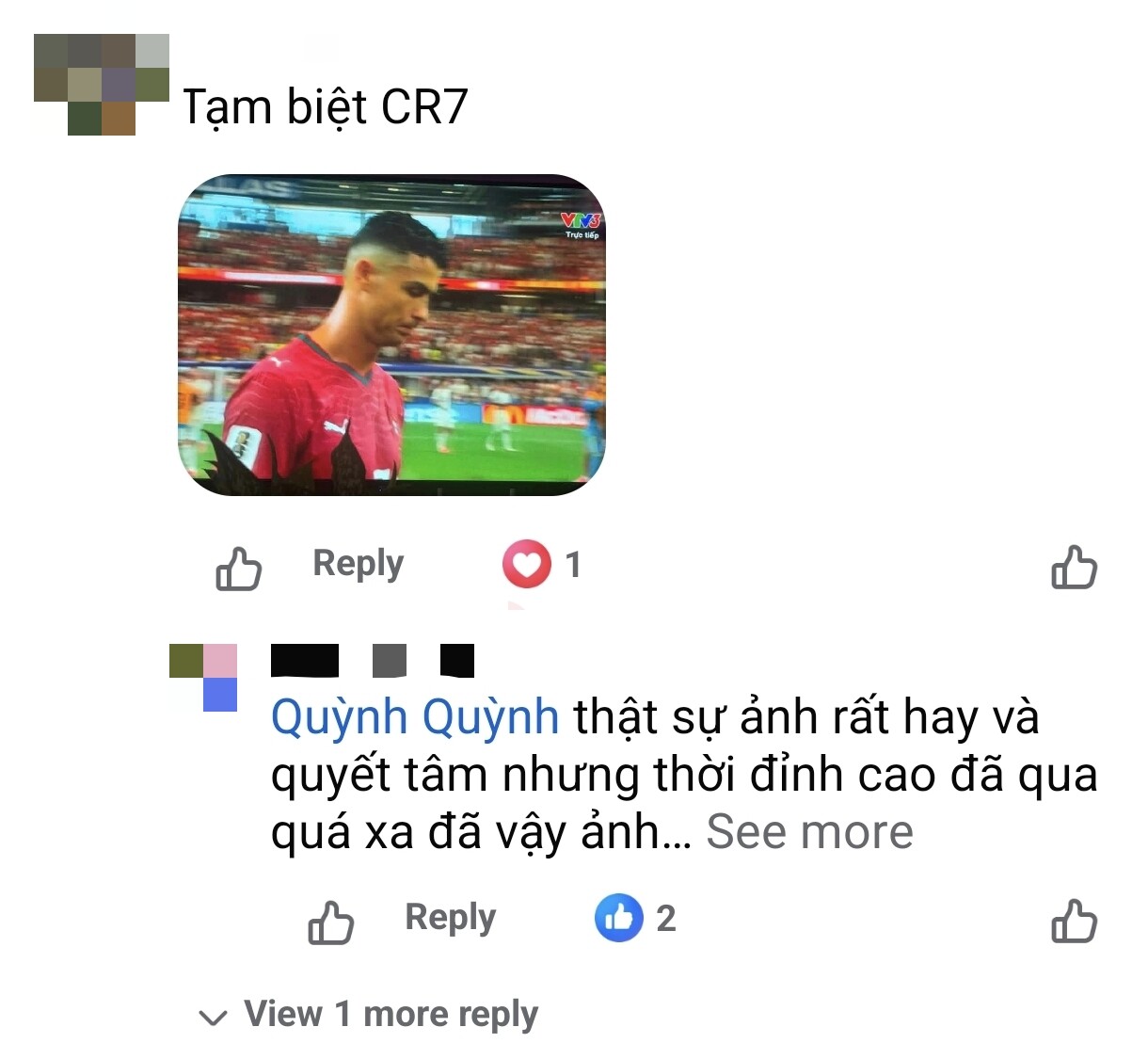Screen dimensions: 1148x1043
Task: Reply to the "Tạm biệt CR7" comment
Action: click(358, 563)
